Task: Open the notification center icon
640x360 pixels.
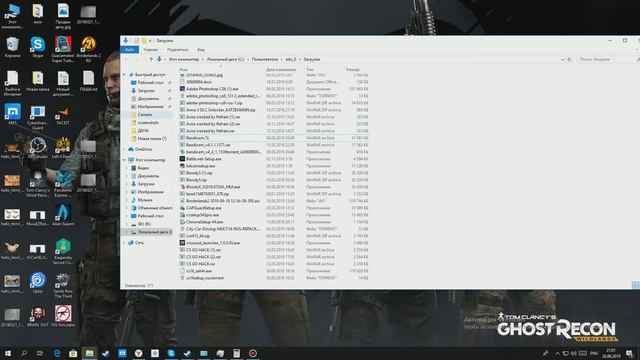Action: [x=629, y=353]
